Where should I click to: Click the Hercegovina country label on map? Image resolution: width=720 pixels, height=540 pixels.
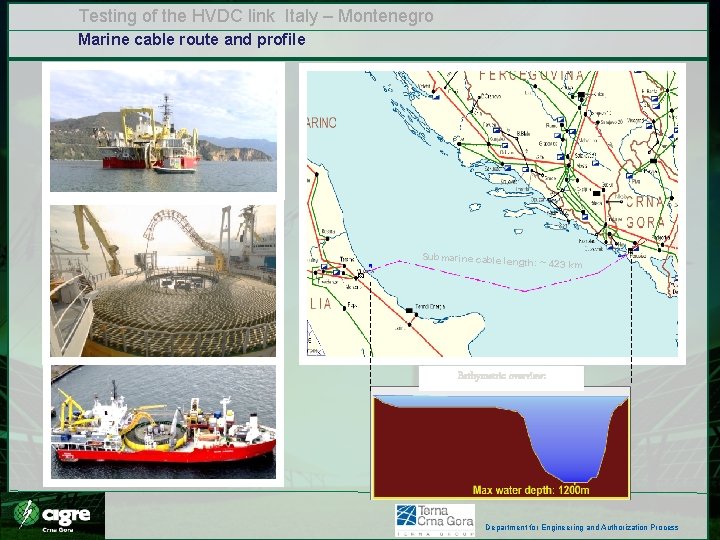pos(531,76)
